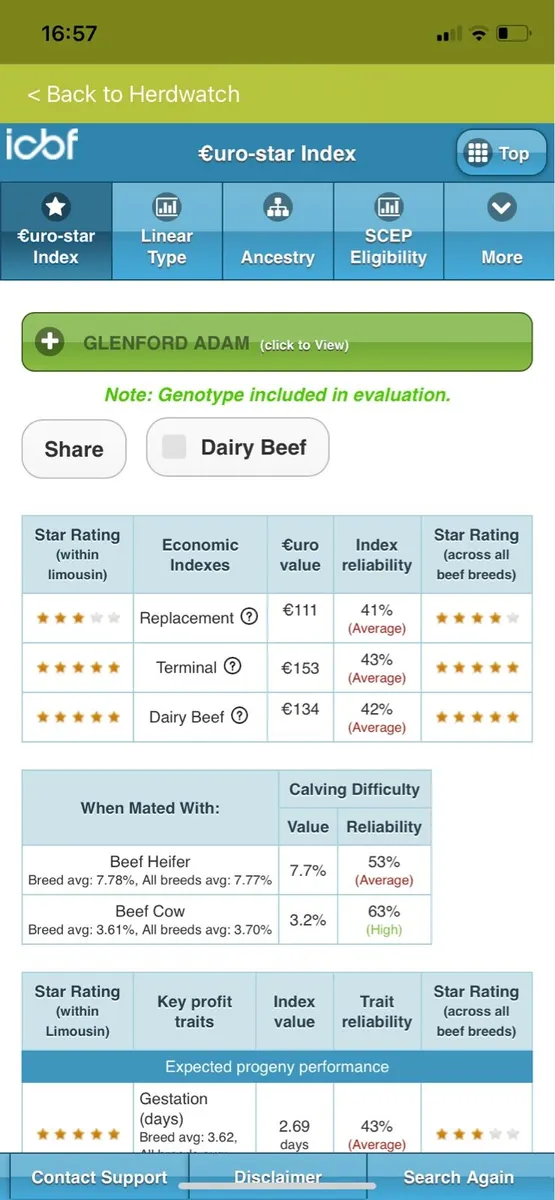Open Dairy Beef index help question mark
The width and height of the screenshot is (555, 1200).
pyautogui.click(x=240, y=715)
